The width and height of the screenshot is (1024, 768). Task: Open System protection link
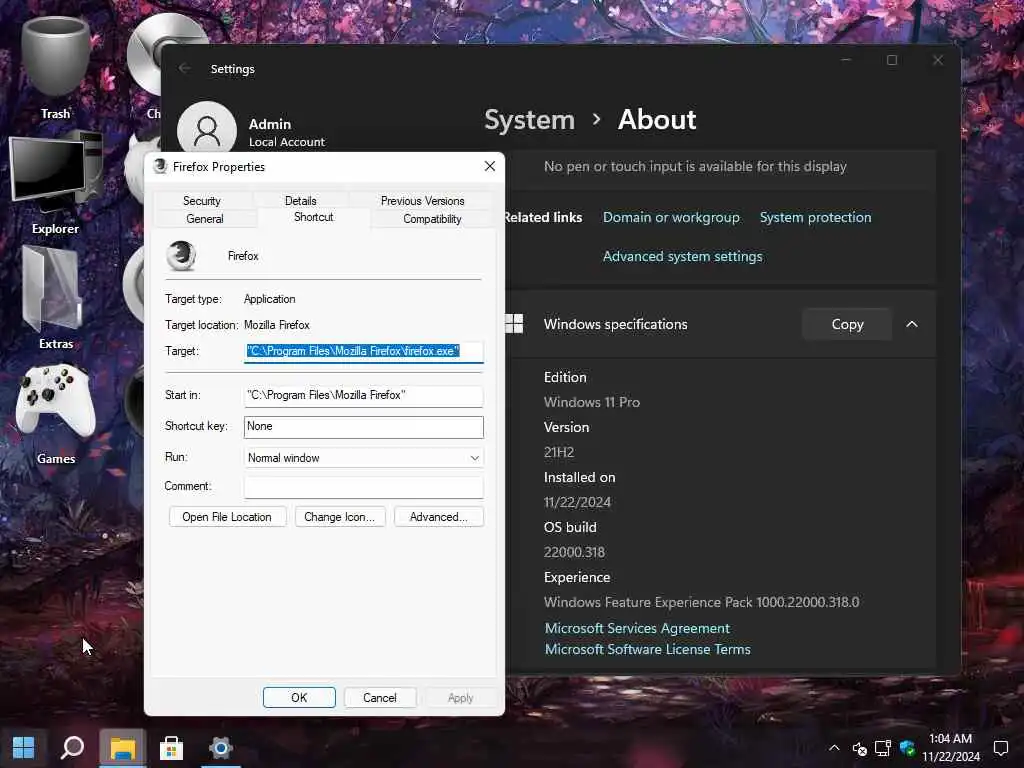pyautogui.click(x=815, y=217)
